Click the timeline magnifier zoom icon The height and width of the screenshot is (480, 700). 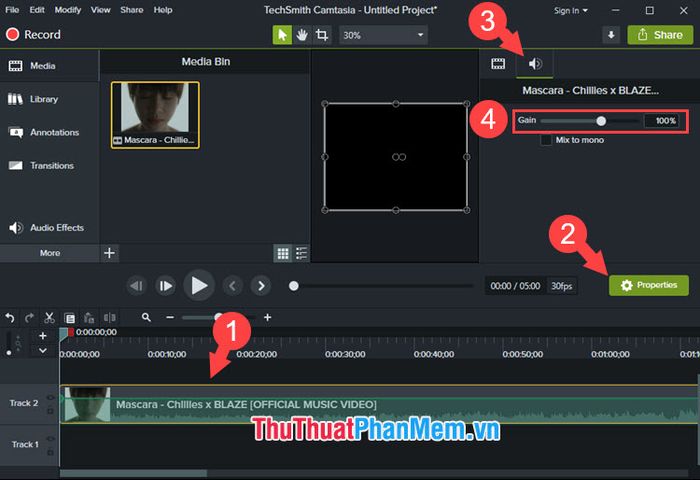click(146, 317)
